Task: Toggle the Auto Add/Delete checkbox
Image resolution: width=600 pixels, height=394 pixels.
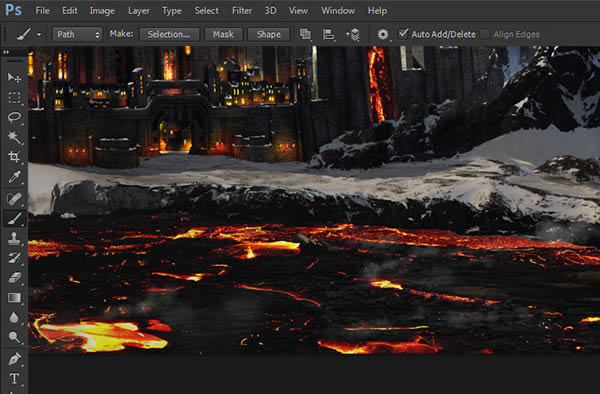Action: point(403,34)
